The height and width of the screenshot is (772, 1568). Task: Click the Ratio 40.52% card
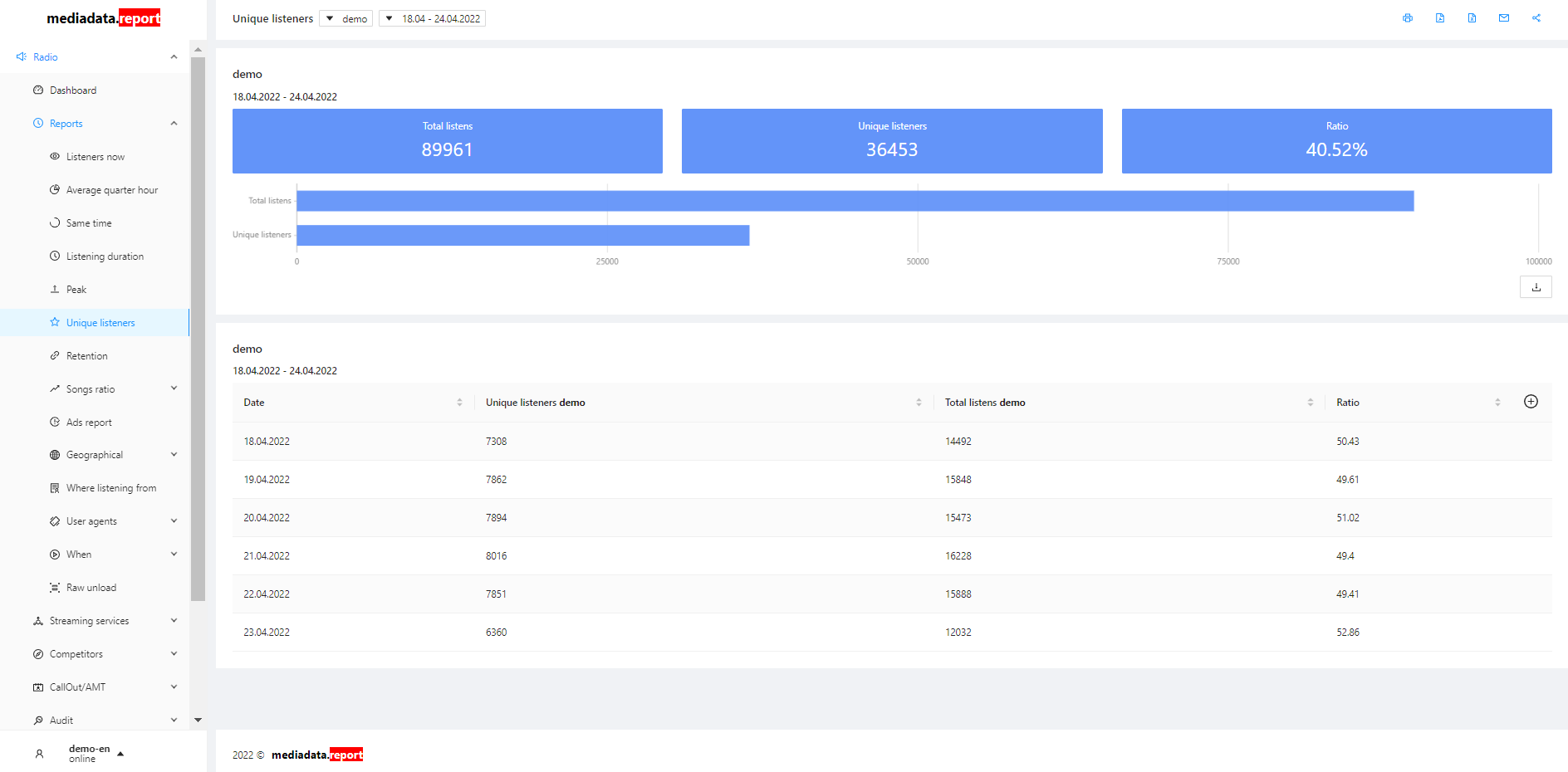click(1337, 141)
